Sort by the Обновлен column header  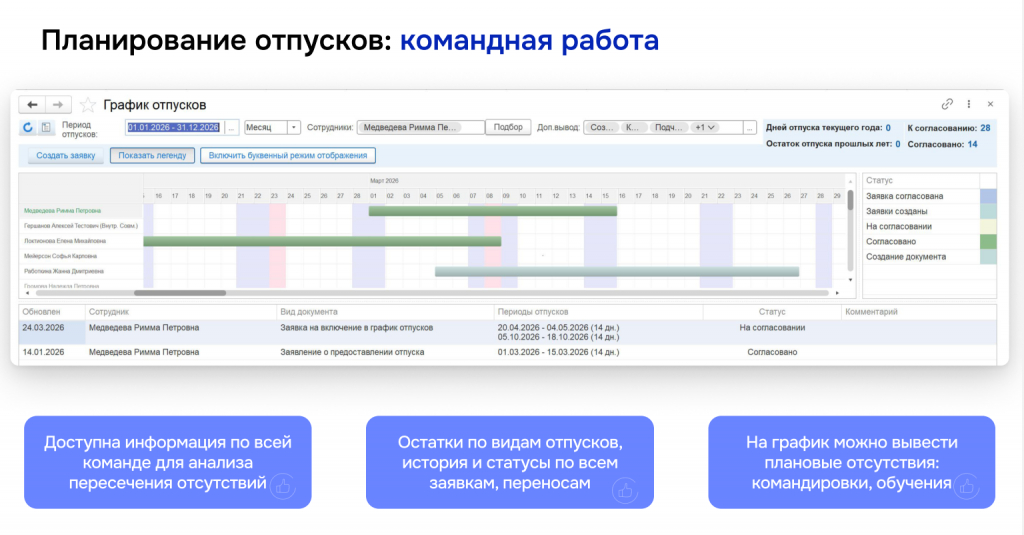click(x=52, y=312)
